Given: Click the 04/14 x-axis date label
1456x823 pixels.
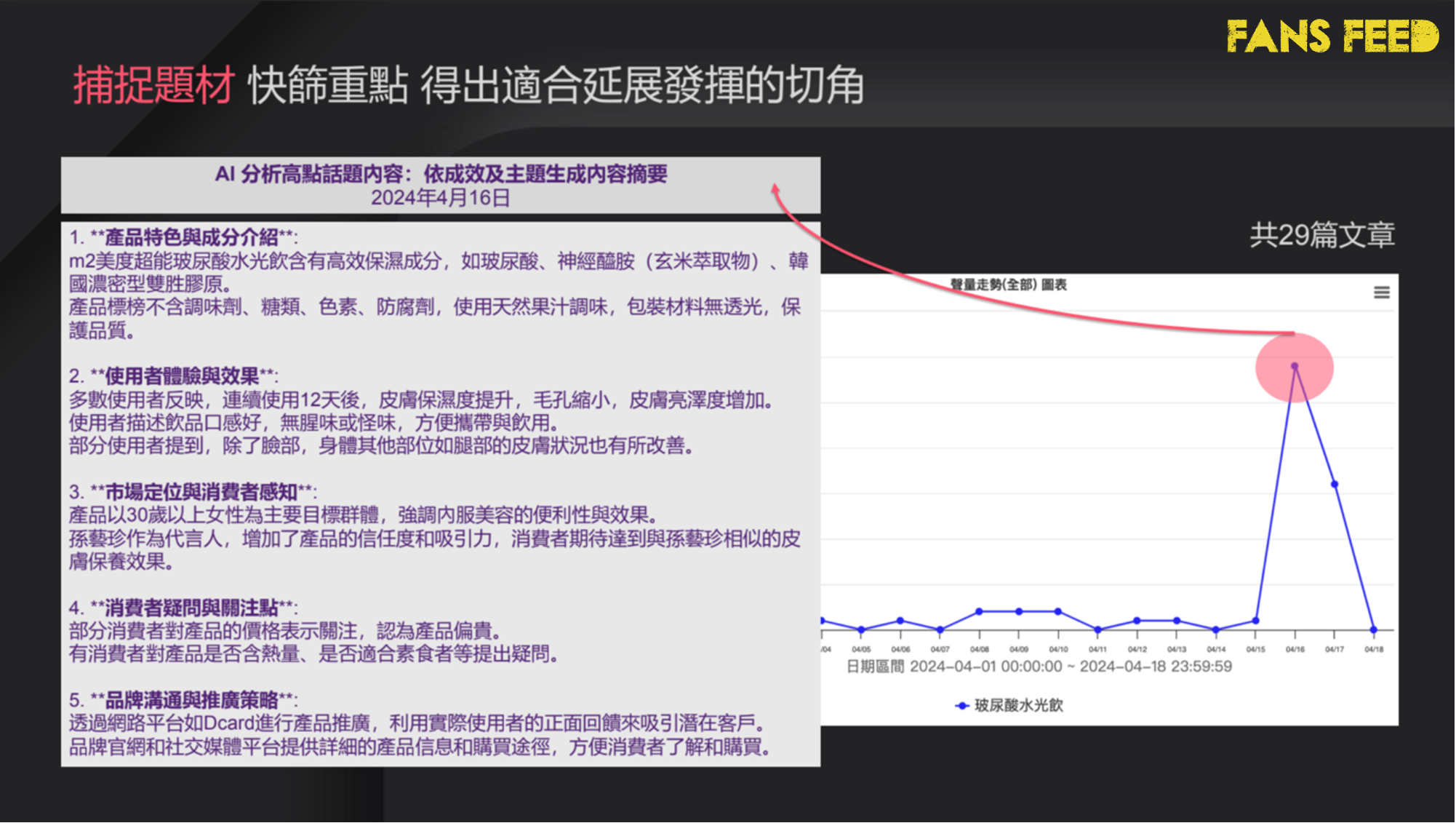Looking at the screenshot, I should tap(1217, 650).
